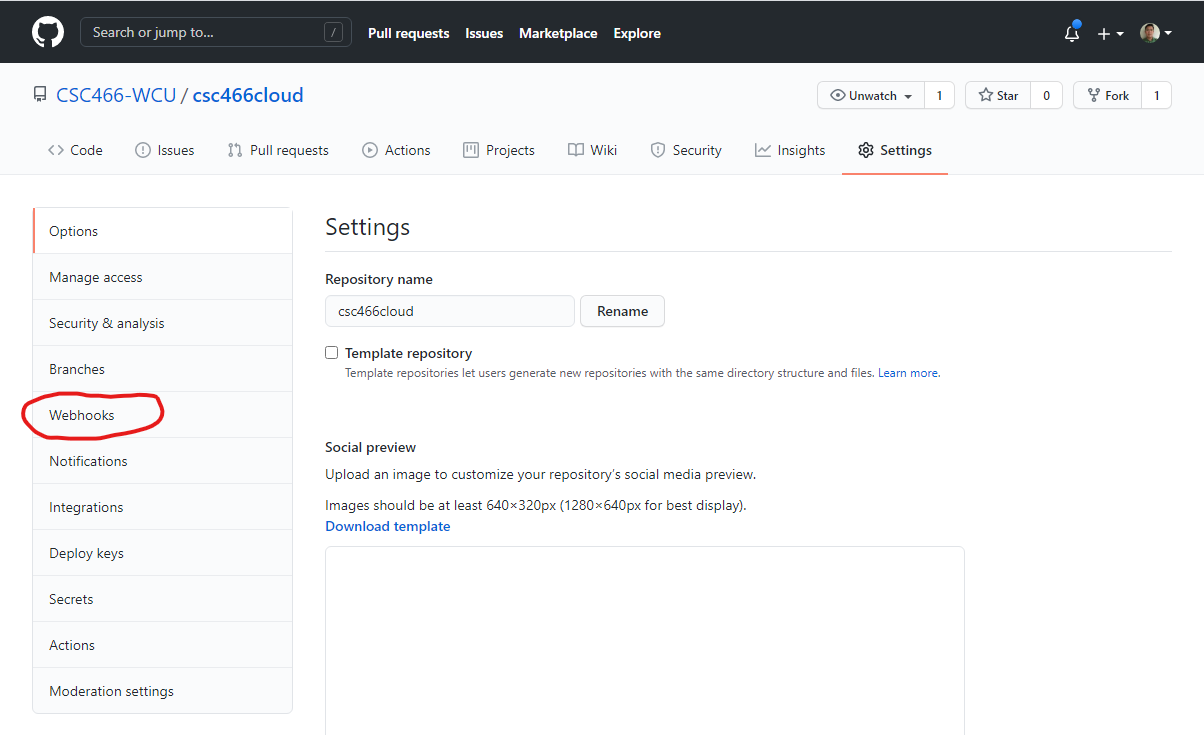Open the Actions tab
Viewport: 1204px width, 735px height.
(x=396, y=150)
